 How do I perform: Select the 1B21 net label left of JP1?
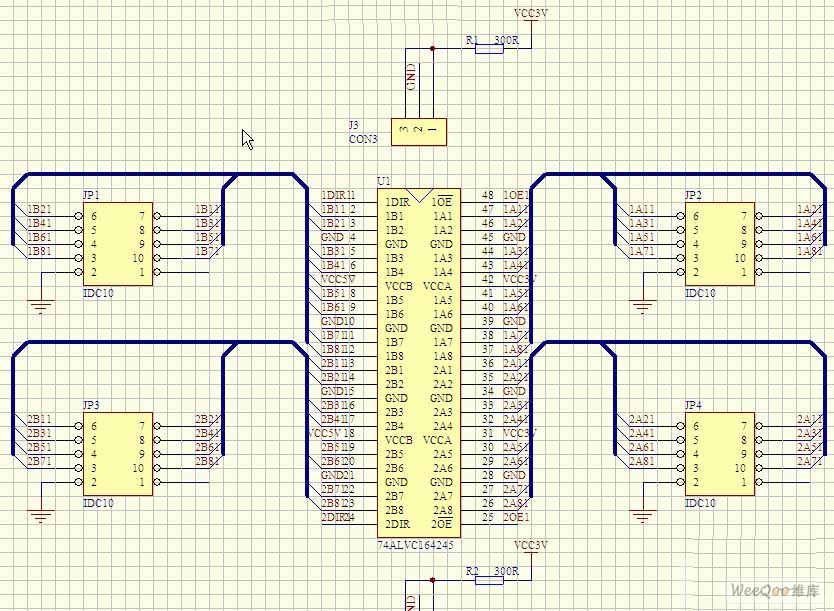tap(40, 209)
